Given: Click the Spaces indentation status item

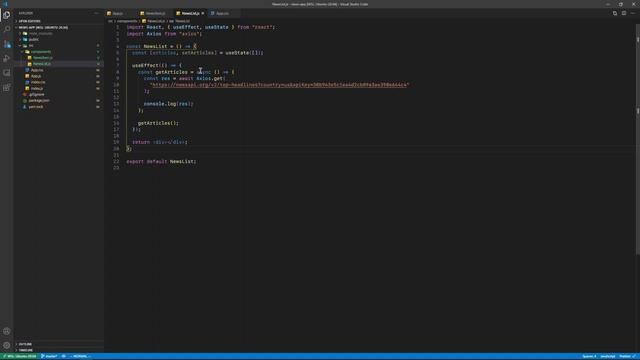Looking at the screenshot, I should [x=589, y=356].
